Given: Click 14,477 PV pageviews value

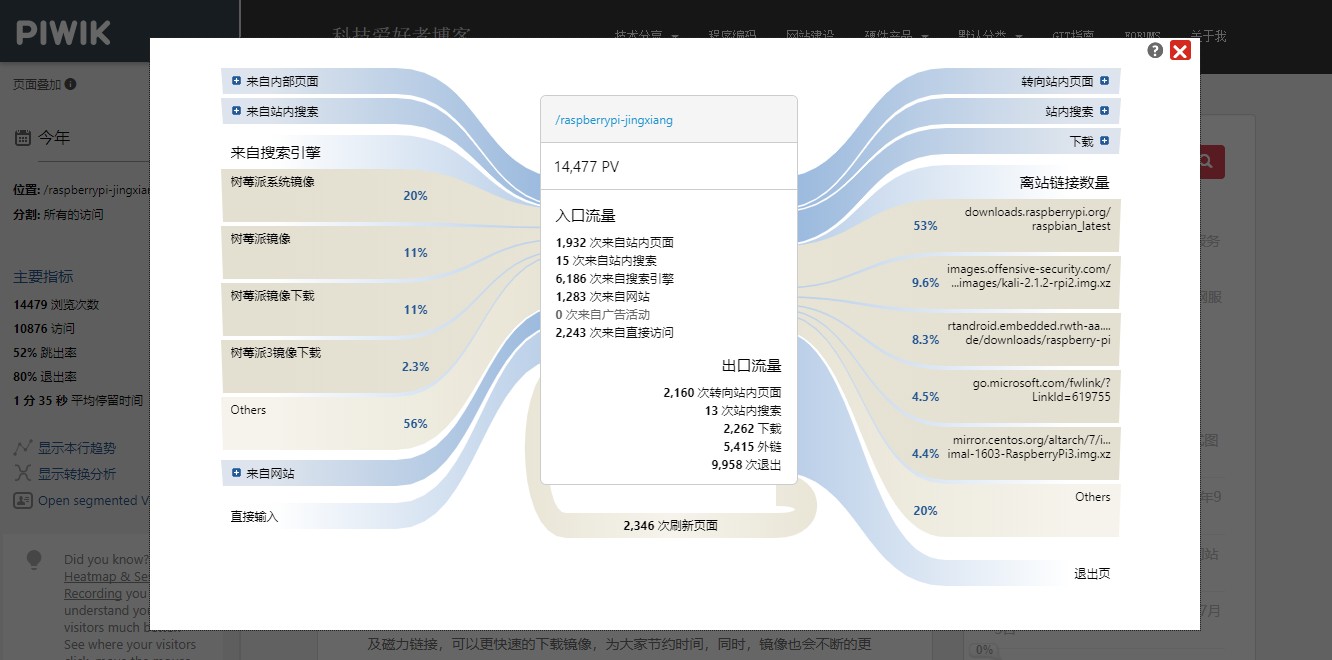Looking at the screenshot, I should tap(586, 167).
